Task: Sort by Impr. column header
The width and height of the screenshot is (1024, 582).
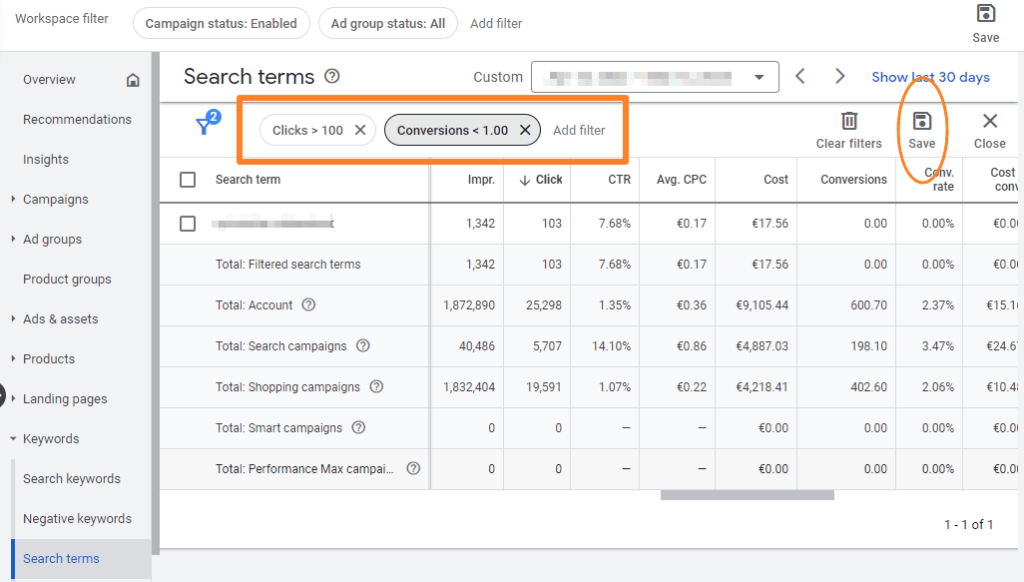Action: [x=481, y=180]
